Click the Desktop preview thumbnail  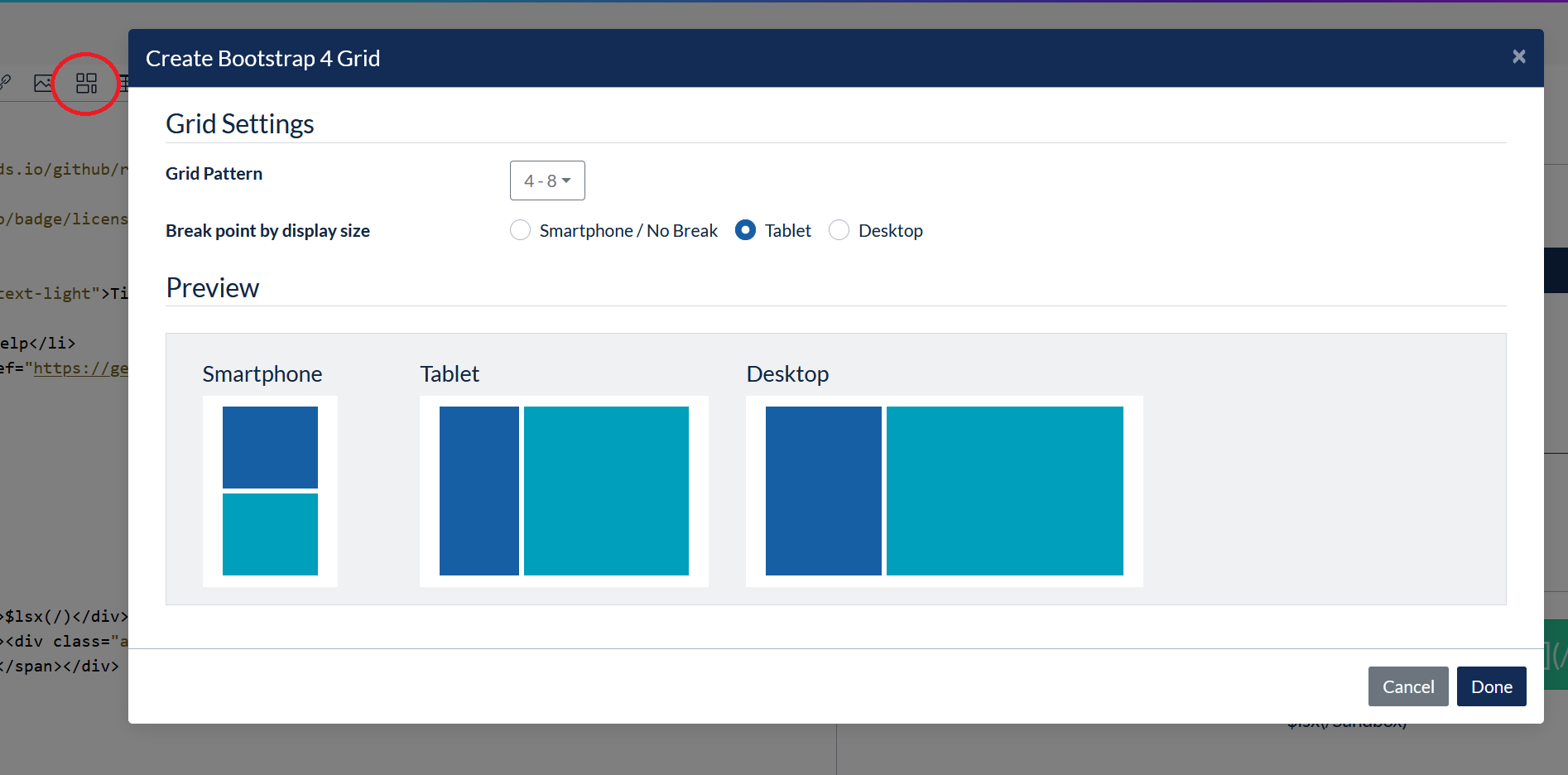point(944,491)
